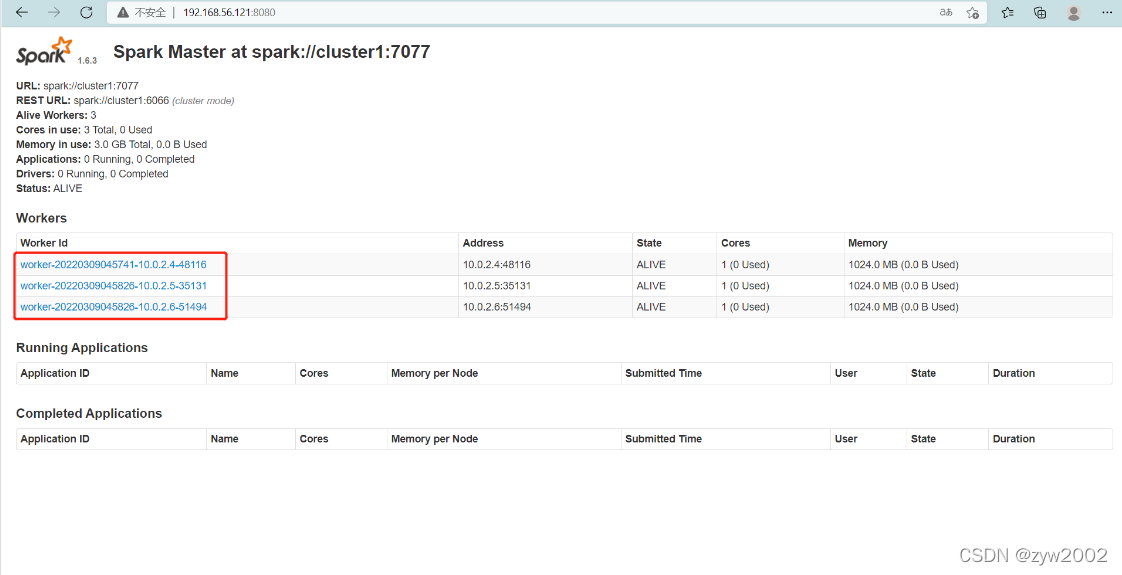
Task: Open the browser profile avatar
Action: [x=1073, y=12]
